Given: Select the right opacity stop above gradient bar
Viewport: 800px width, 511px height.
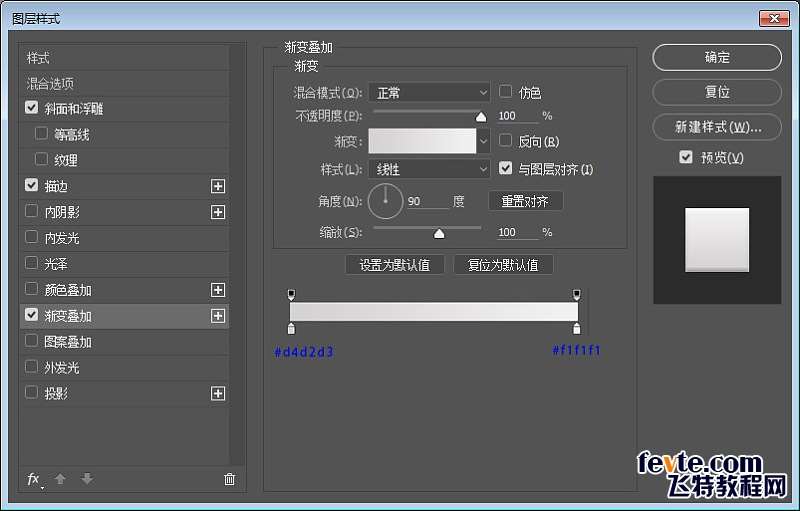Looking at the screenshot, I should 577,295.
